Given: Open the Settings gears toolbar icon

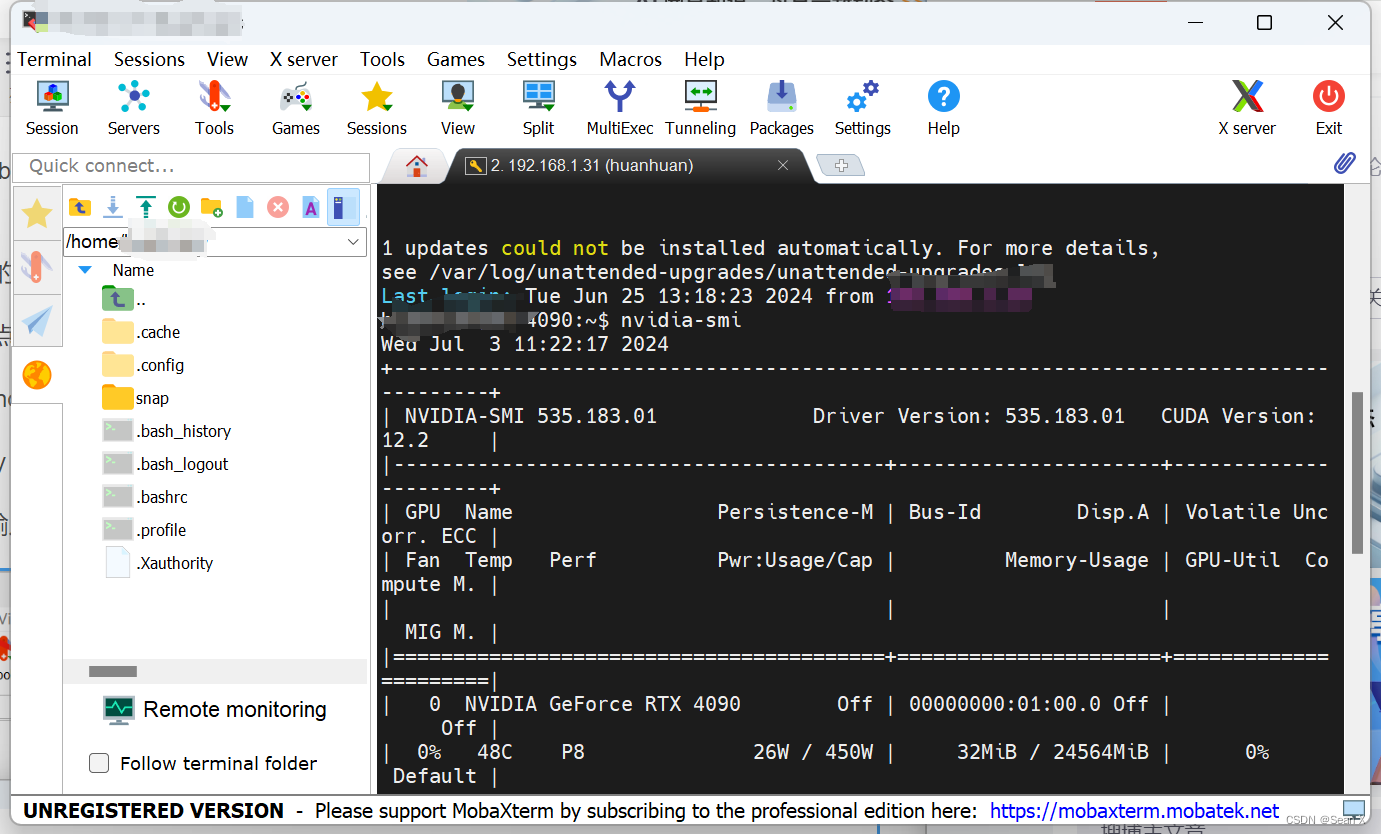Looking at the screenshot, I should click(862, 108).
